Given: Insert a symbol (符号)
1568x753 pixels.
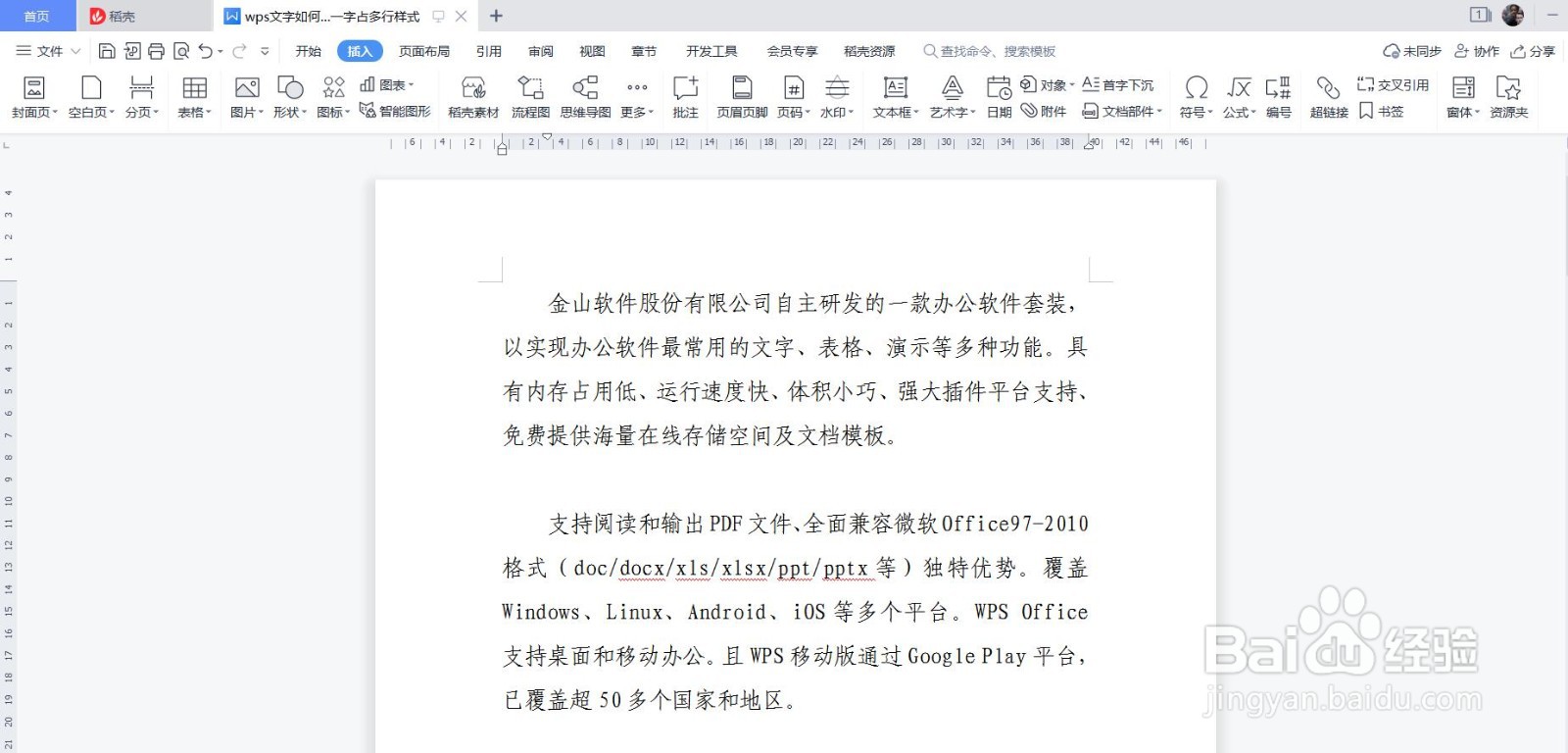Looking at the screenshot, I should (x=1196, y=98).
